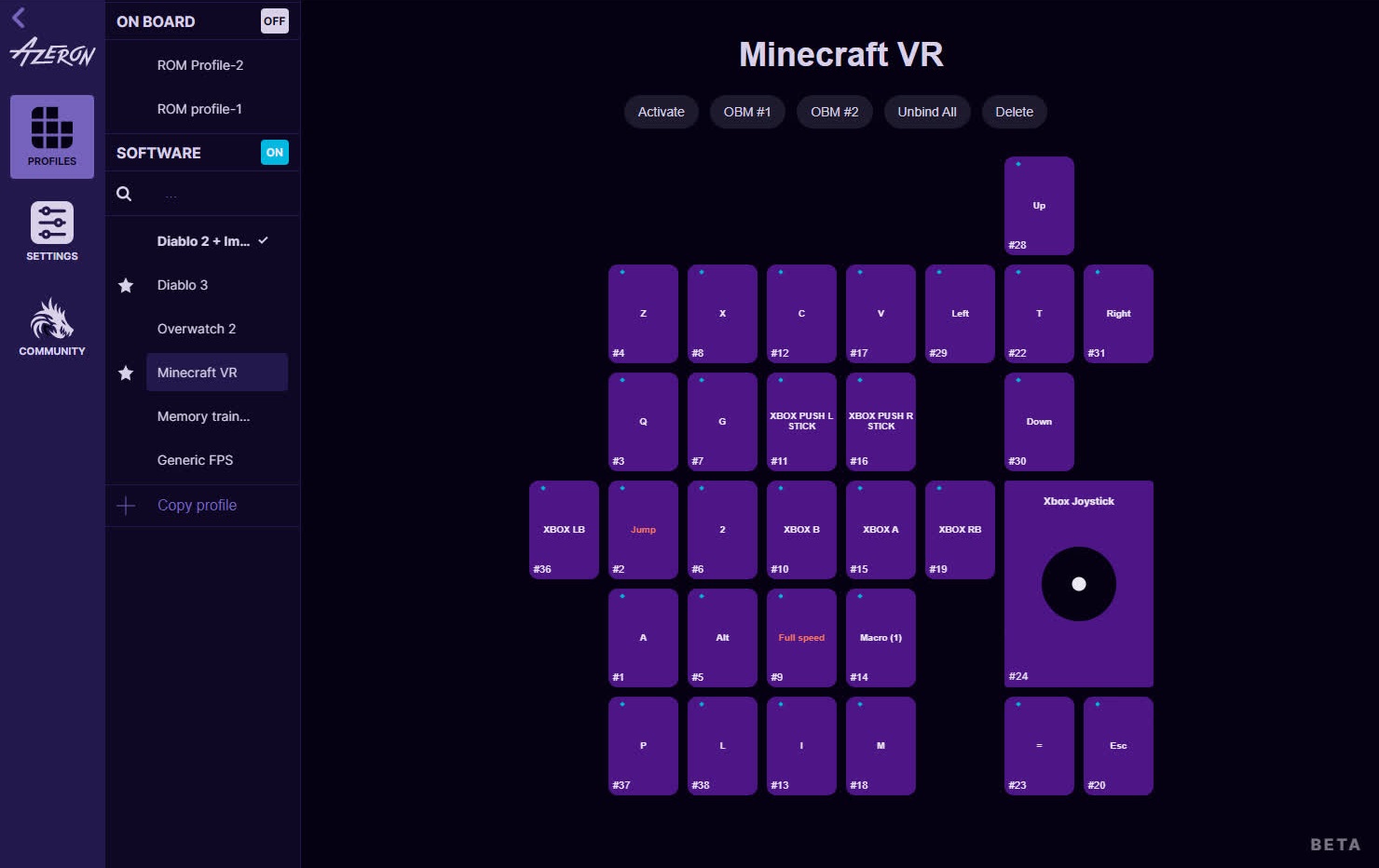The image size is (1379, 868).
Task: Select the Esc key #20
Action: pyautogui.click(x=1119, y=746)
